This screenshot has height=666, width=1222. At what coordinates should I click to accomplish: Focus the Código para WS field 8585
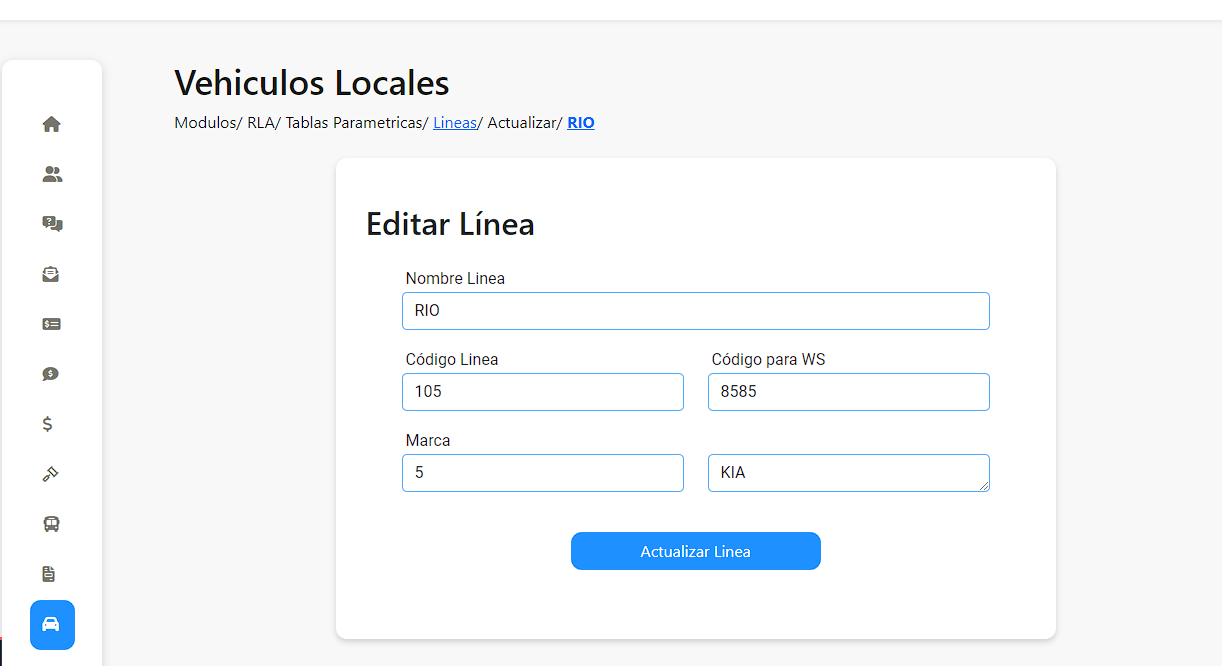click(849, 392)
